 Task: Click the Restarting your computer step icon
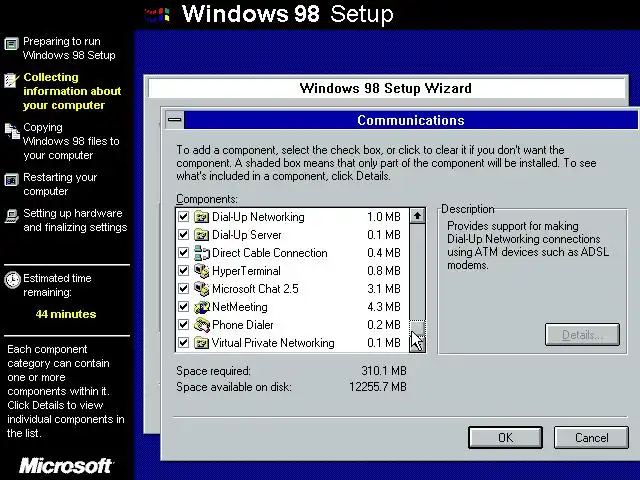point(11,180)
